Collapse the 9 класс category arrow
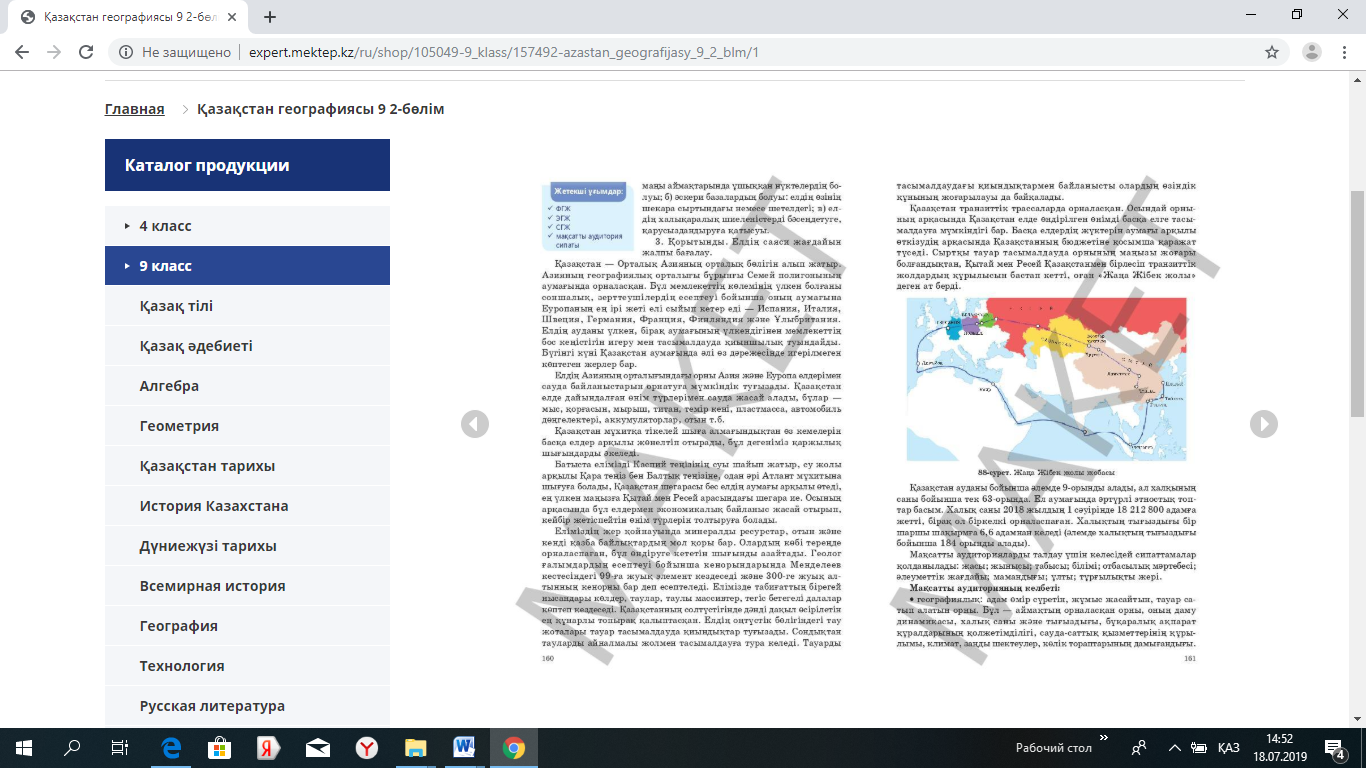The image size is (1366, 768). (127, 266)
